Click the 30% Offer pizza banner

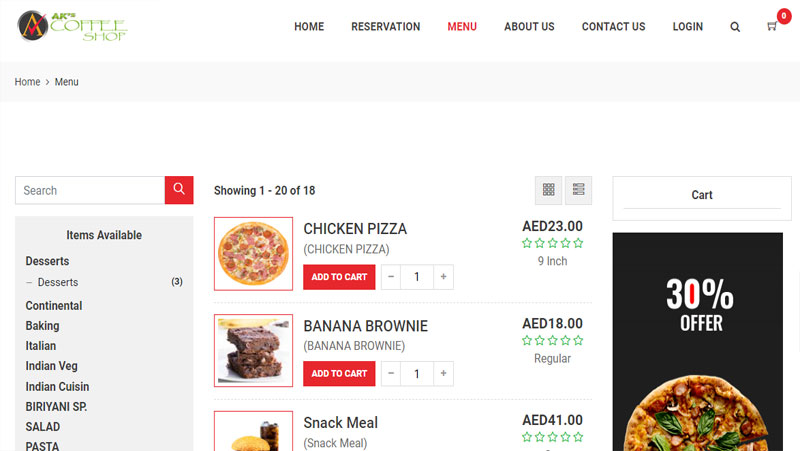[x=697, y=340]
